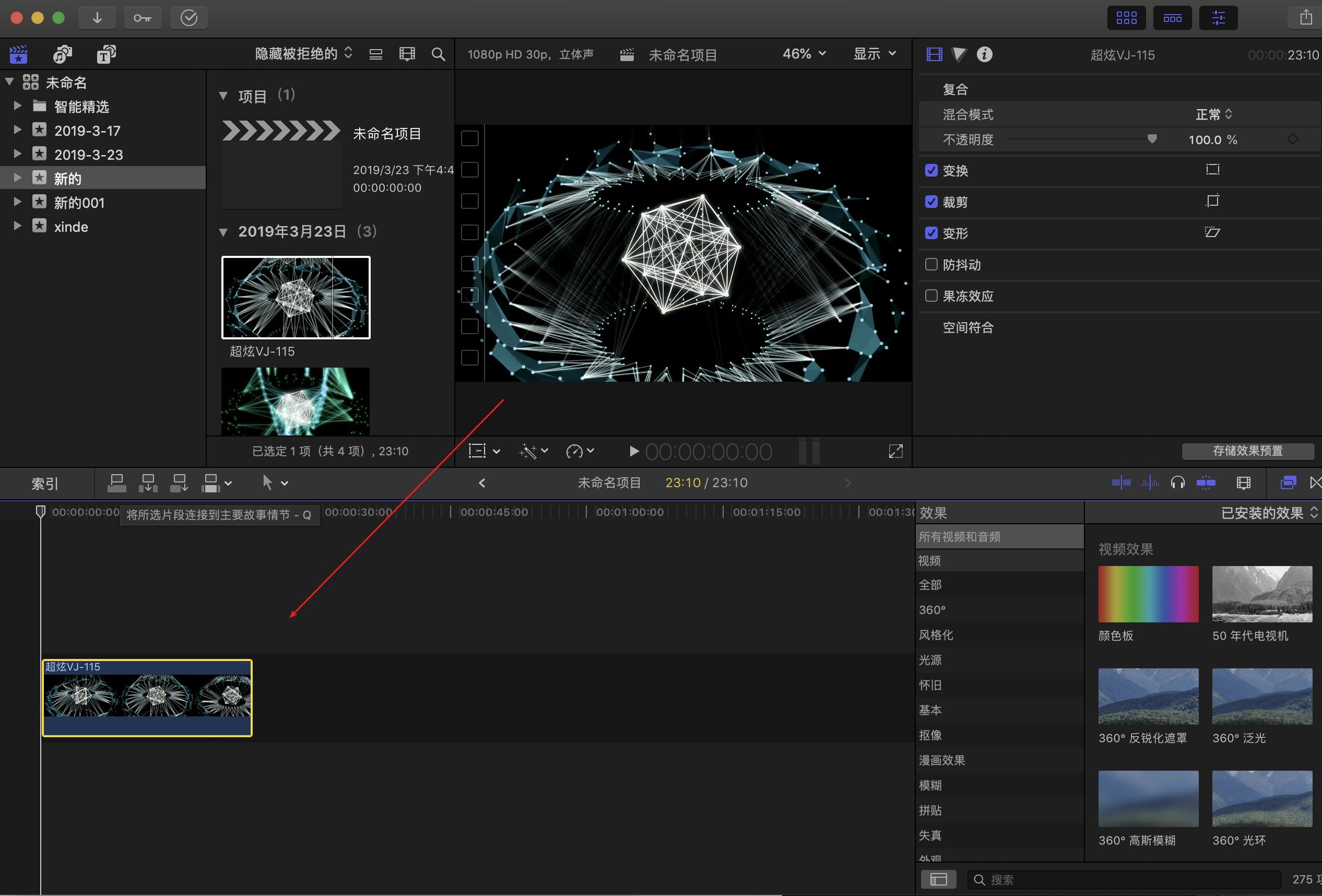
Task: Click the 索引 index button
Action: 45,484
